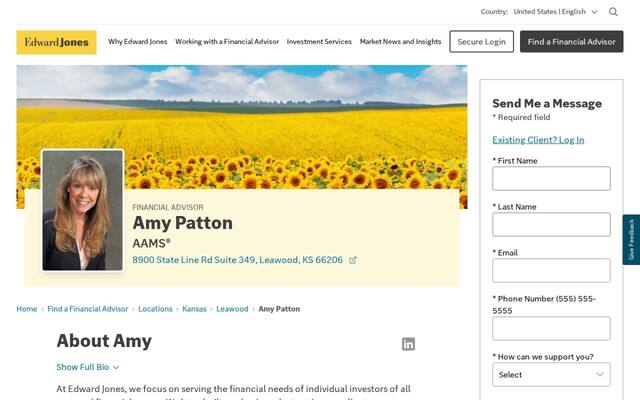Click Find a Financial Advisor button
The height and width of the screenshot is (400, 640).
pos(571,42)
